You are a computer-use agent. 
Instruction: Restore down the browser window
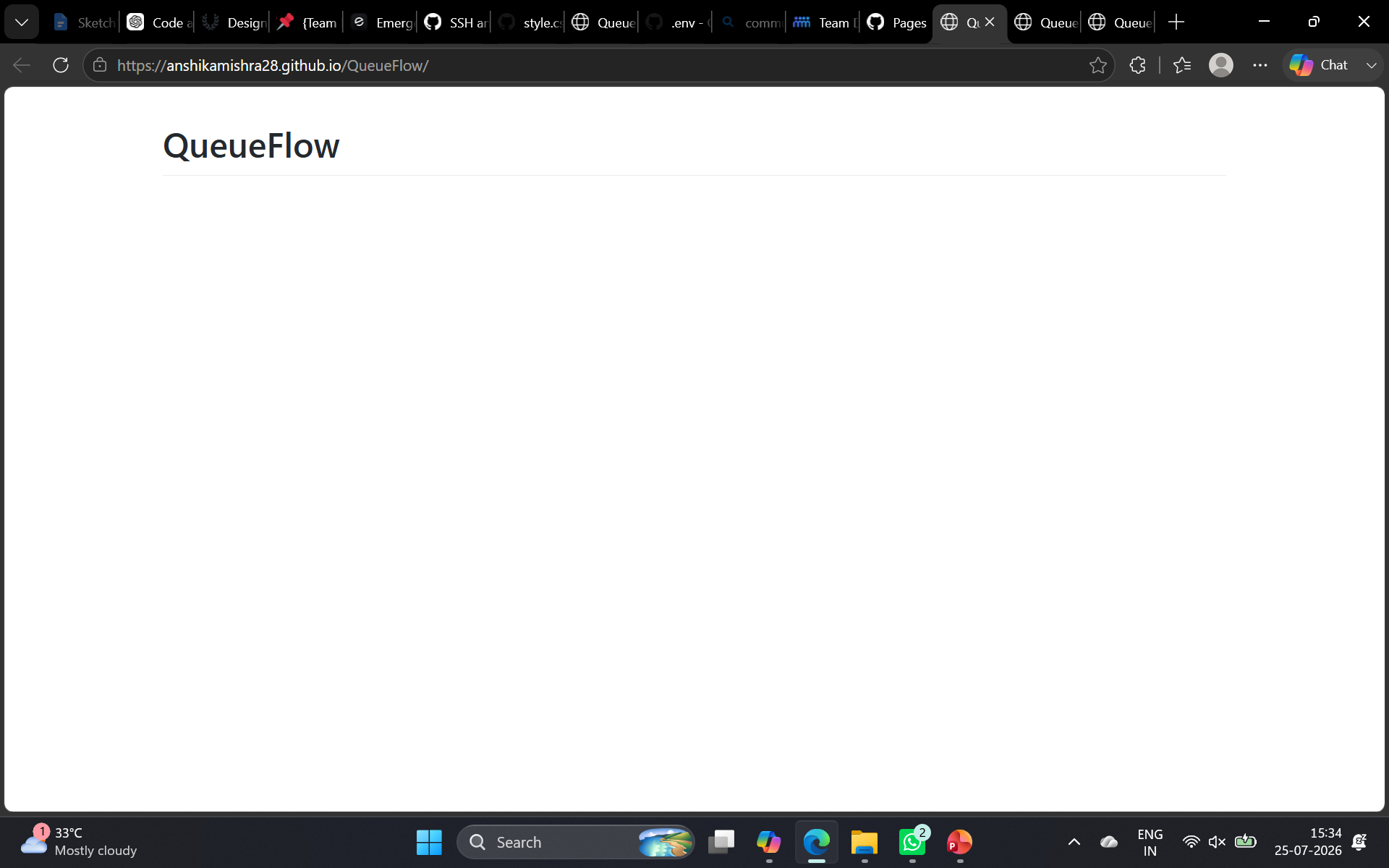pos(1314,22)
